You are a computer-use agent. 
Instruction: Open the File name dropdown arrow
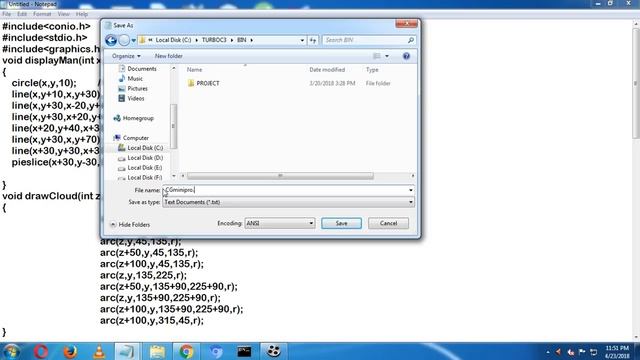[x=411, y=190]
